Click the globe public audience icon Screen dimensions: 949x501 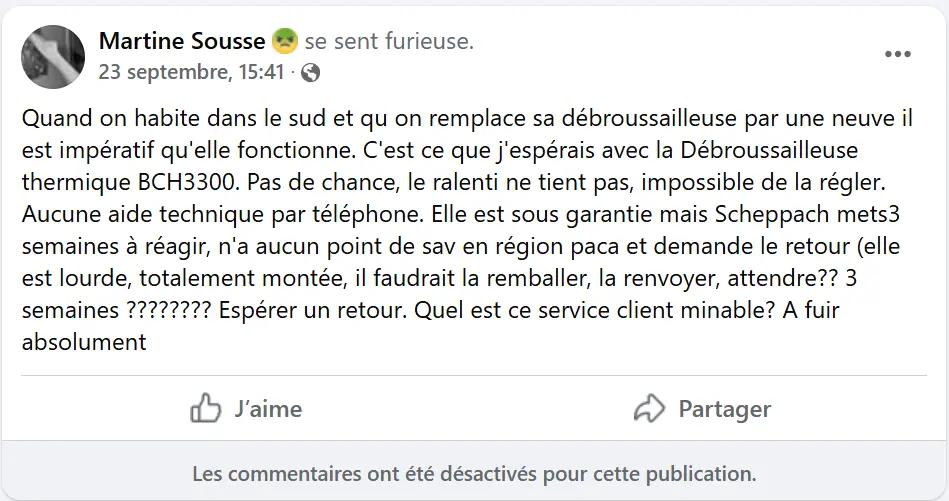tap(311, 72)
